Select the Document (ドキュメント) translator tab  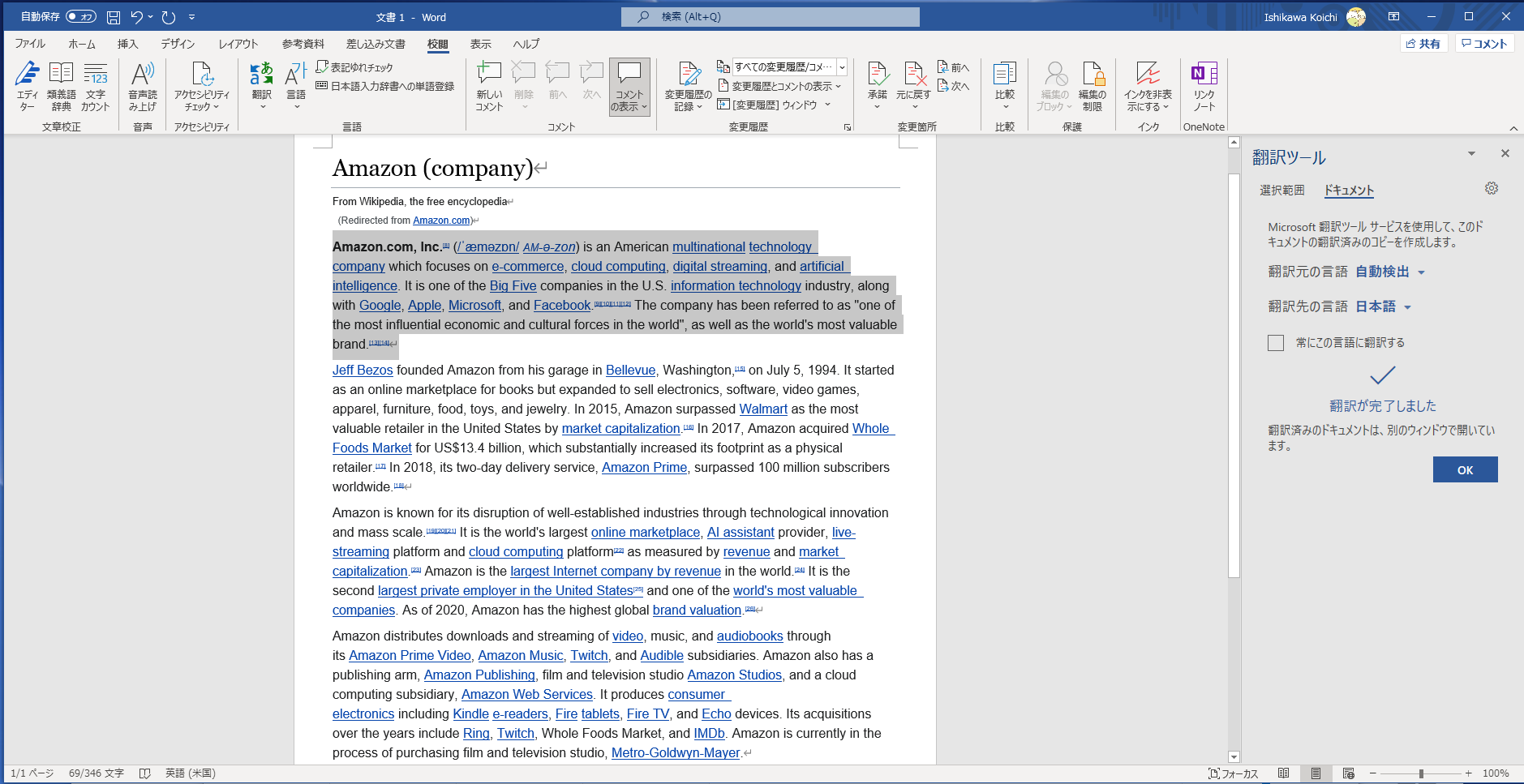coord(1349,190)
